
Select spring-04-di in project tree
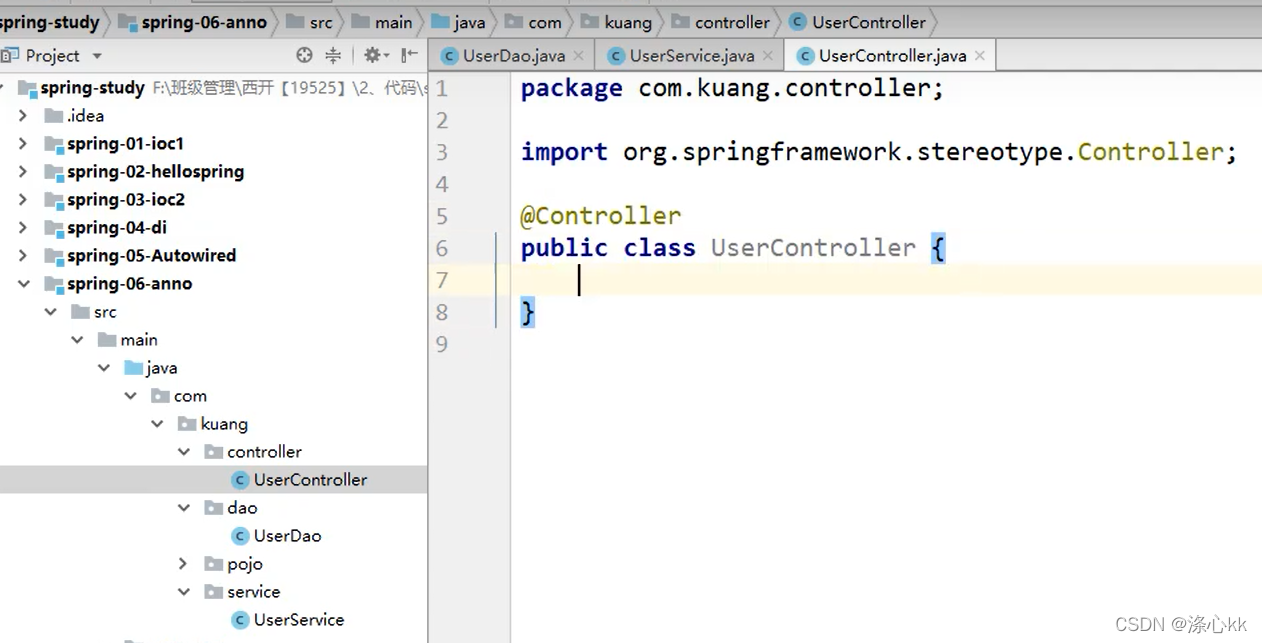(116, 228)
